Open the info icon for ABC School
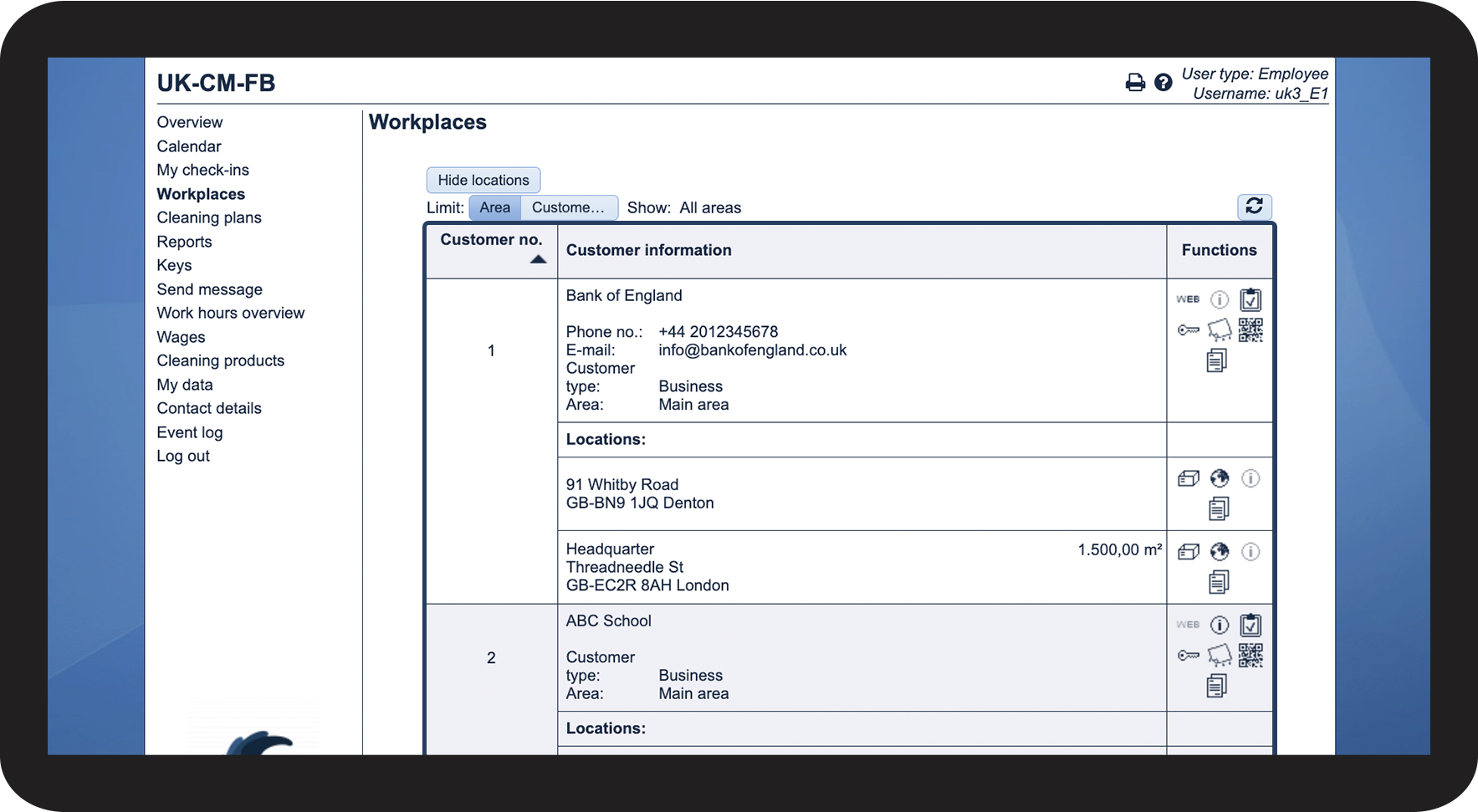Viewport: 1478px width, 812px height. pyautogui.click(x=1220, y=625)
